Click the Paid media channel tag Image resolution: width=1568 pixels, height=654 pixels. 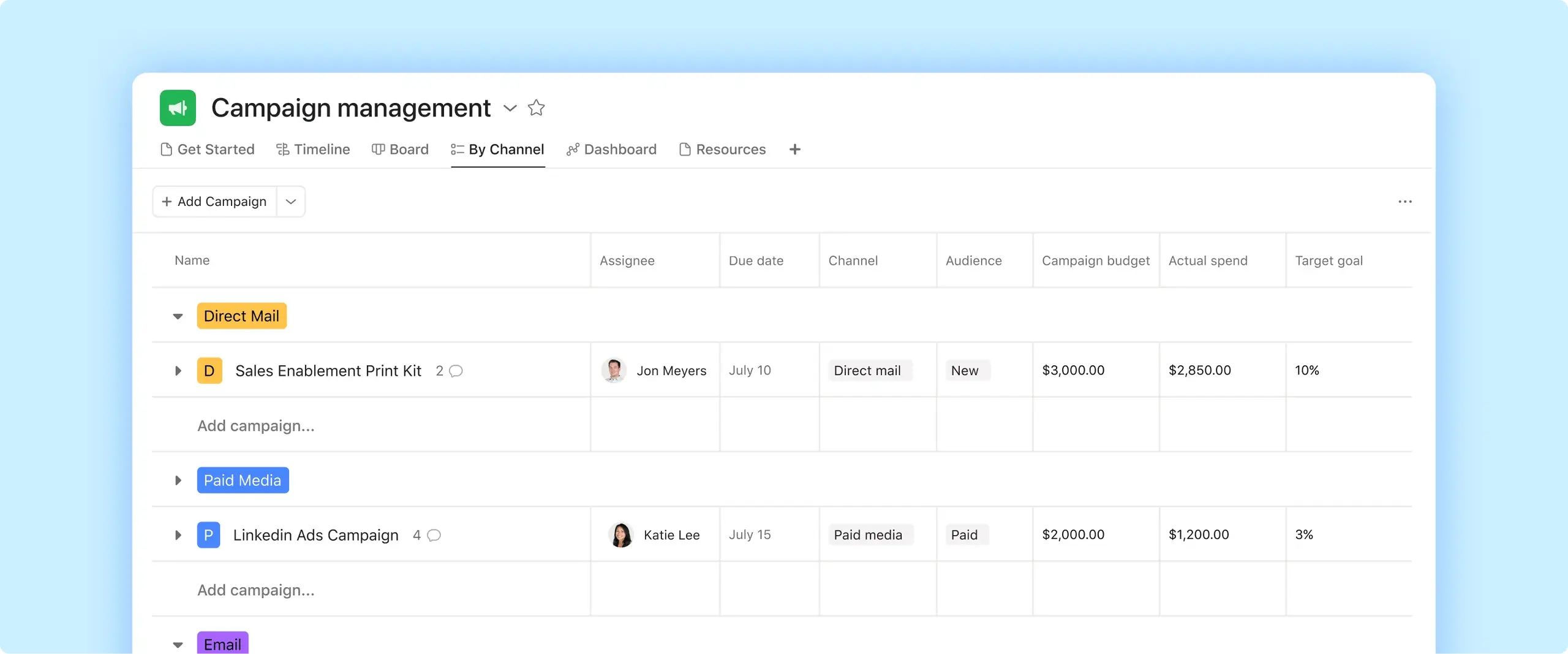pyautogui.click(x=870, y=534)
